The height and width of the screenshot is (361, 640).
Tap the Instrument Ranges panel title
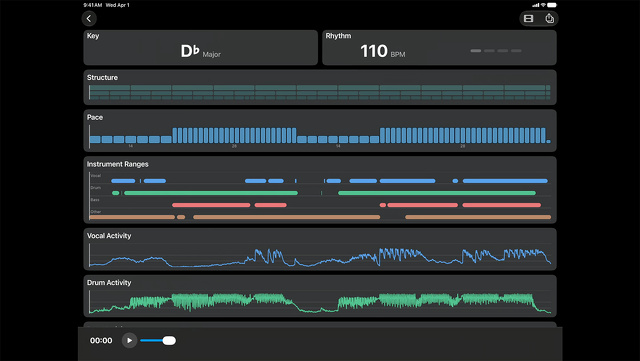[118, 164]
